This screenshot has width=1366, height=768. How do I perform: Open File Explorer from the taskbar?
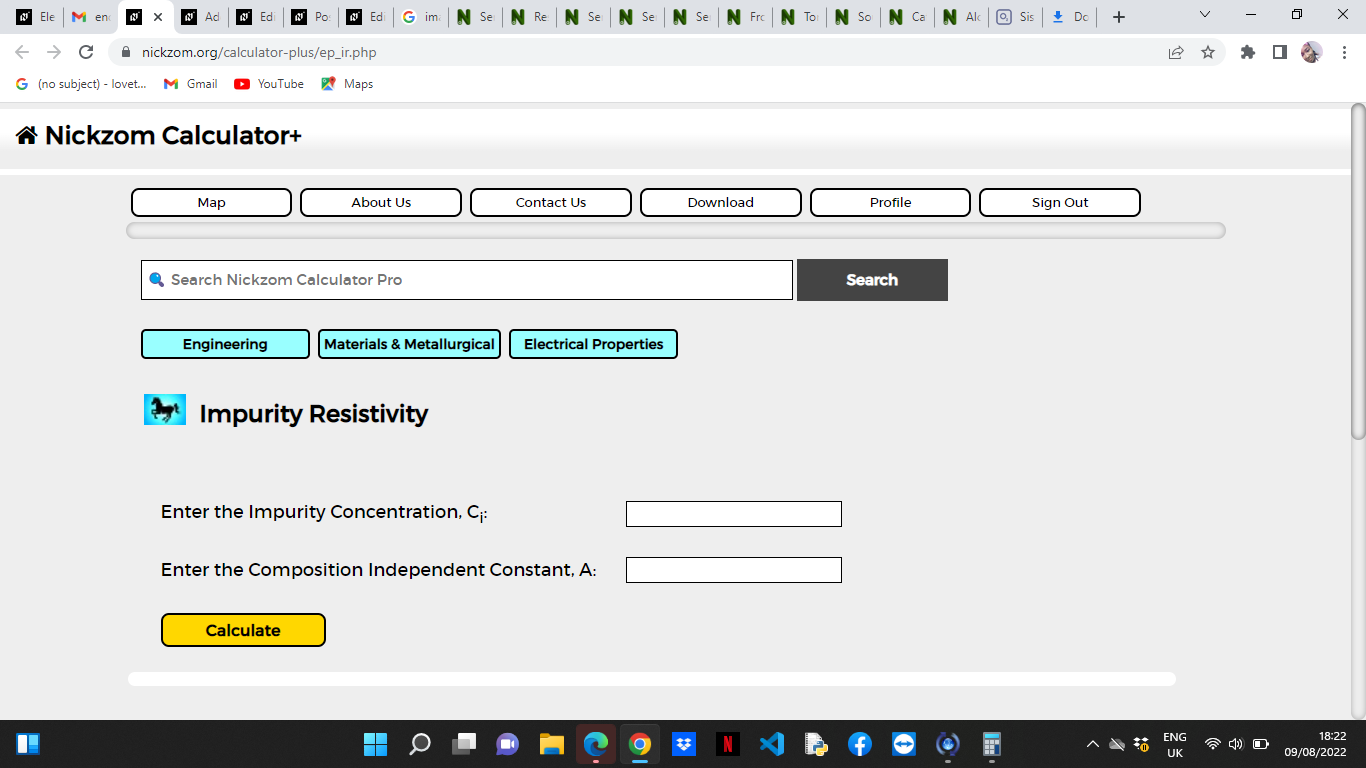552,744
